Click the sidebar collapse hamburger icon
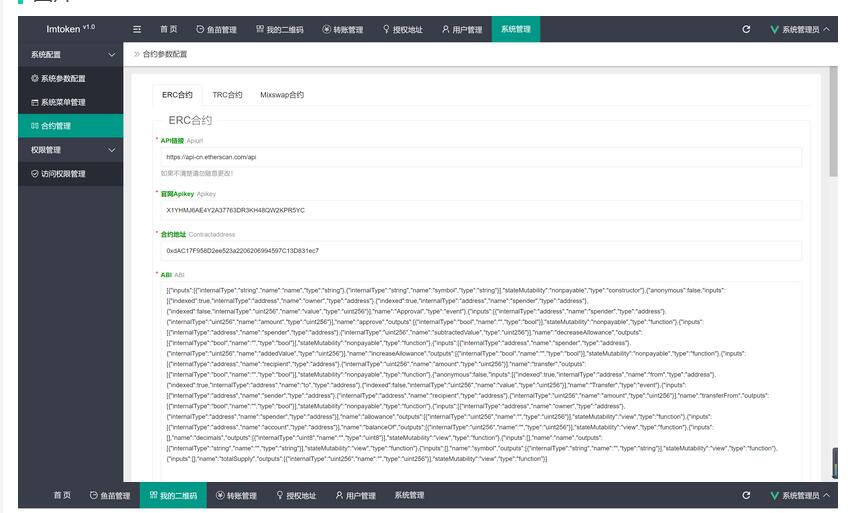This screenshot has height=513, width=853. pos(137,30)
